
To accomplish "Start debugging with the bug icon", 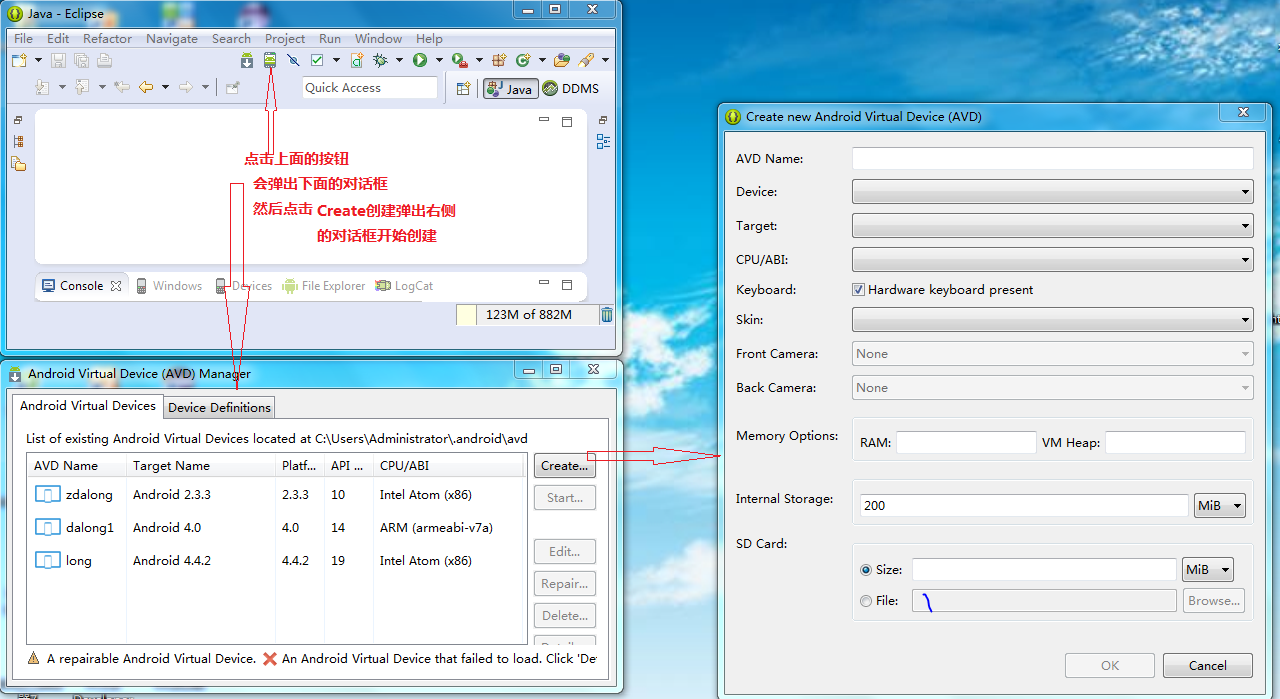I will click(380, 61).
